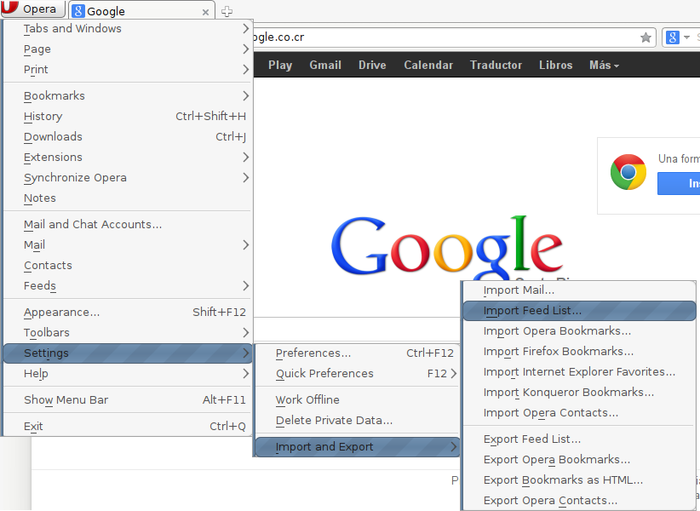This screenshot has height=511, width=700.
Task: Choose Import Konqueror Bookmarks
Action: click(579, 393)
